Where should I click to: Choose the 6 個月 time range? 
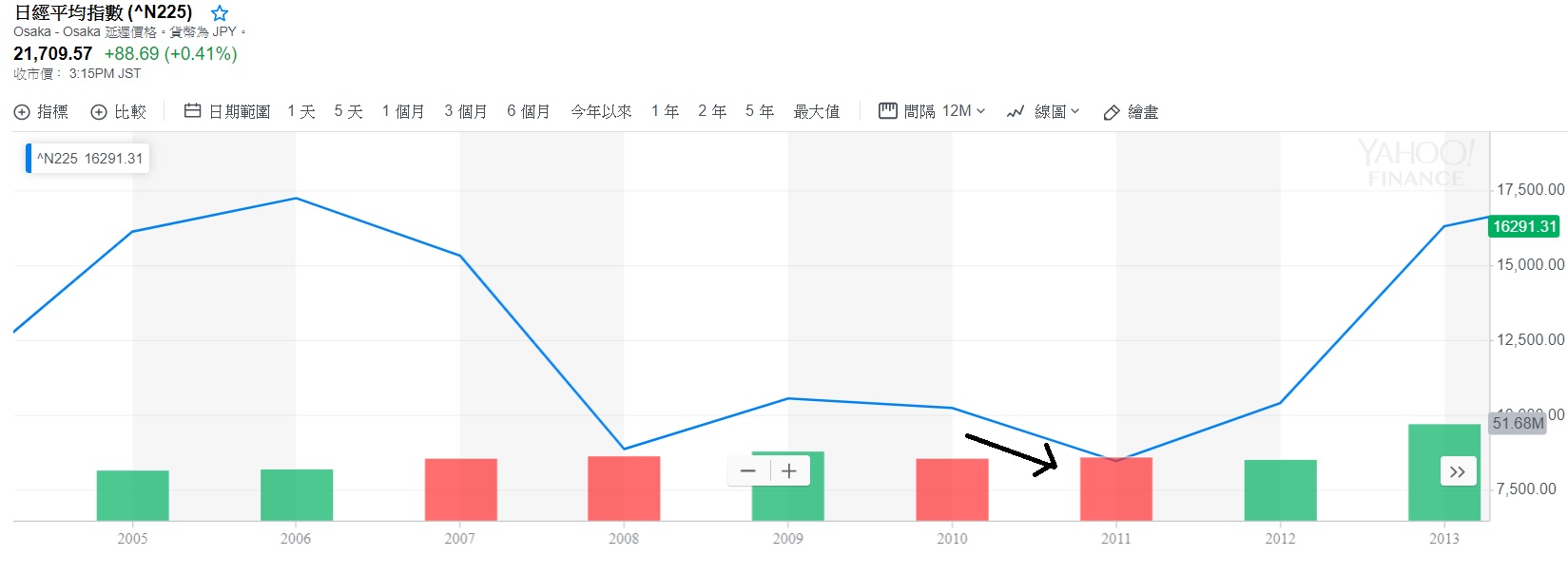[x=528, y=111]
